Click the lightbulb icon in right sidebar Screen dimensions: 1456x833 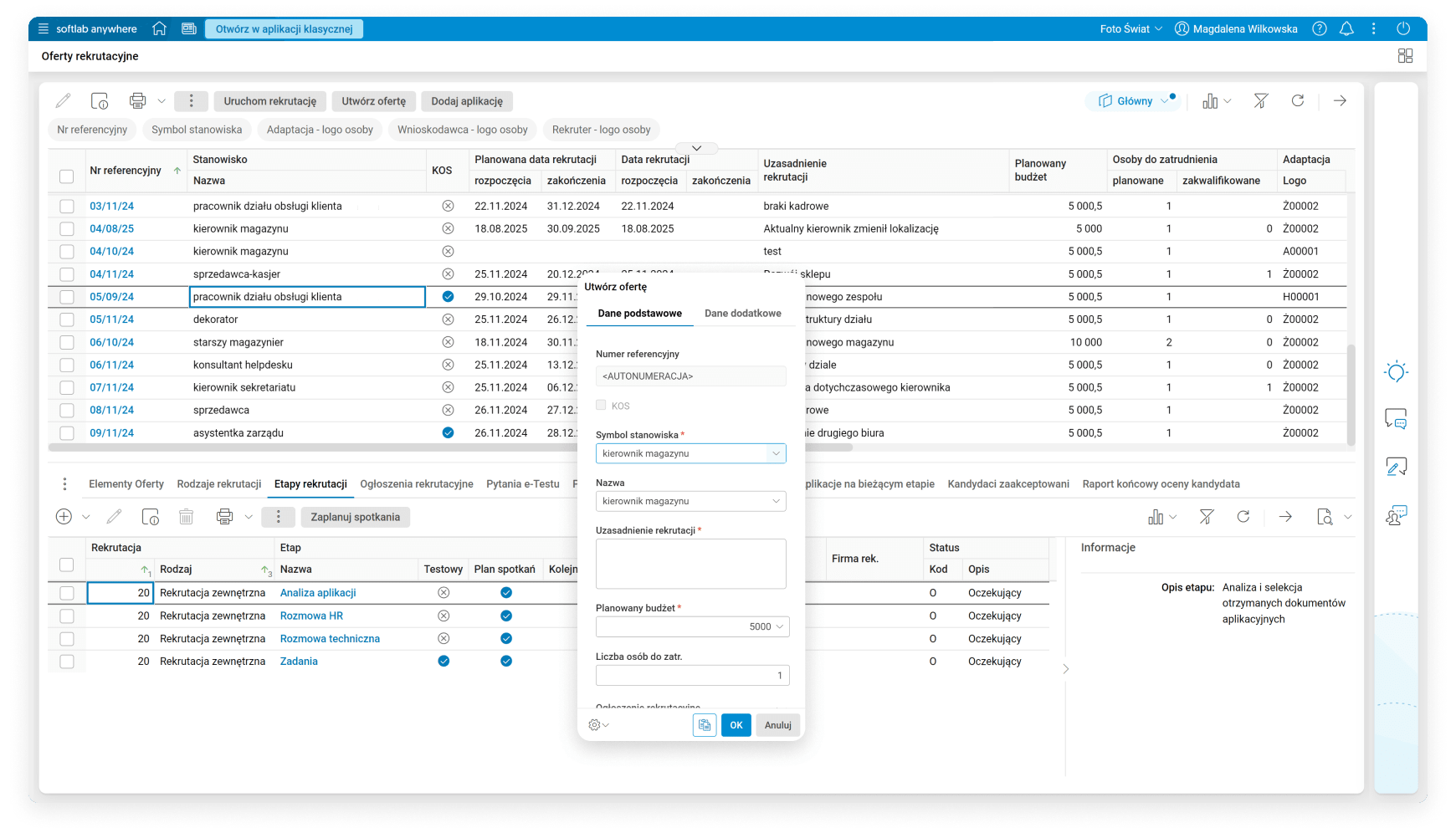pyautogui.click(x=1396, y=371)
